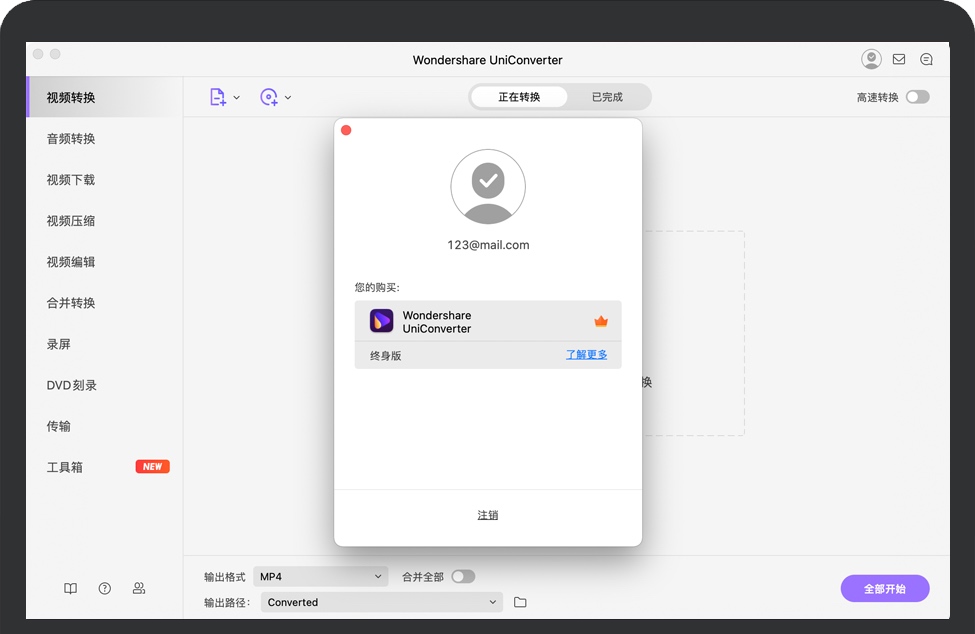Open the 输出路径 Converted dropdown
This screenshot has width=975, height=634.
point(382,602)
